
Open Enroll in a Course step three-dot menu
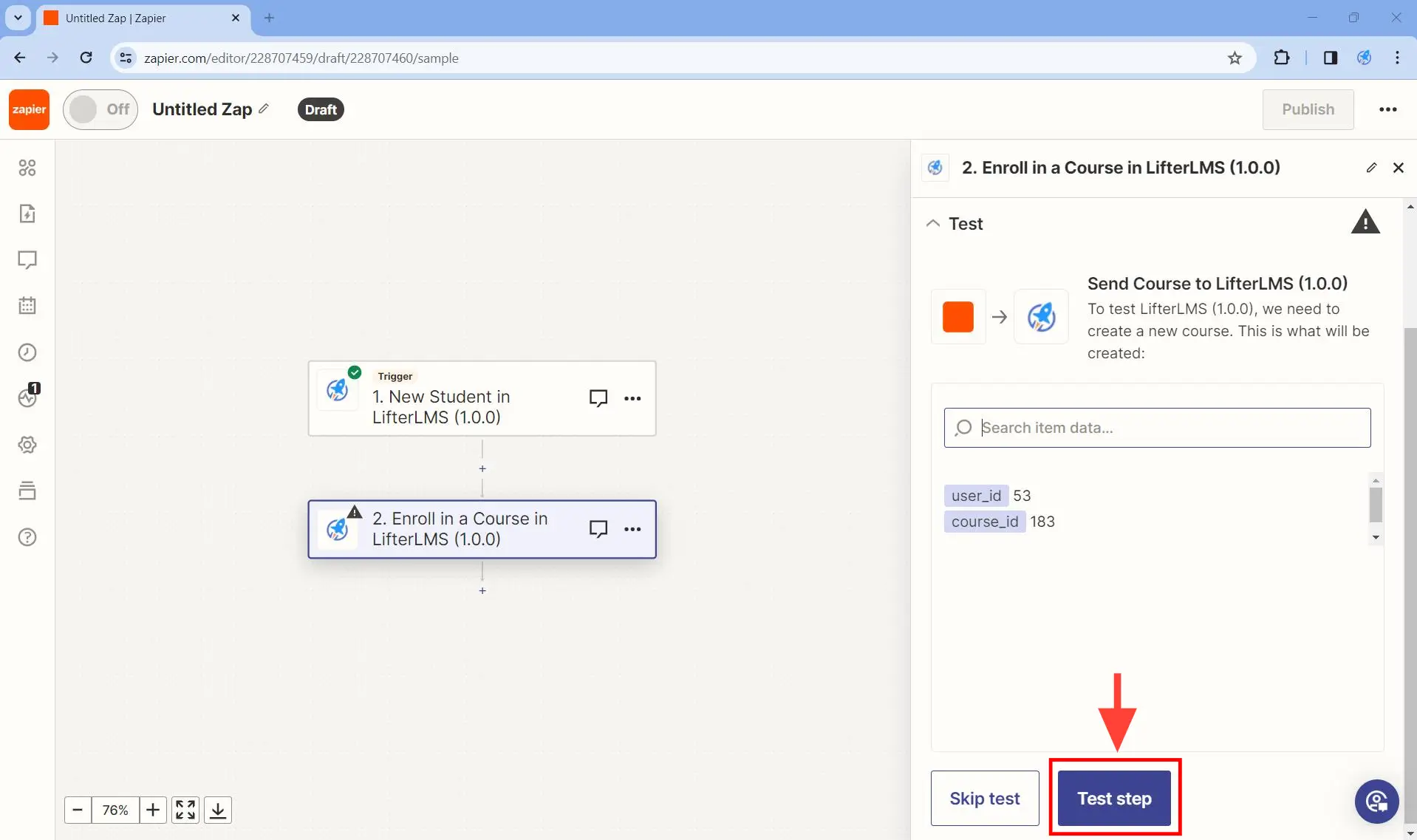click(632, 529)
